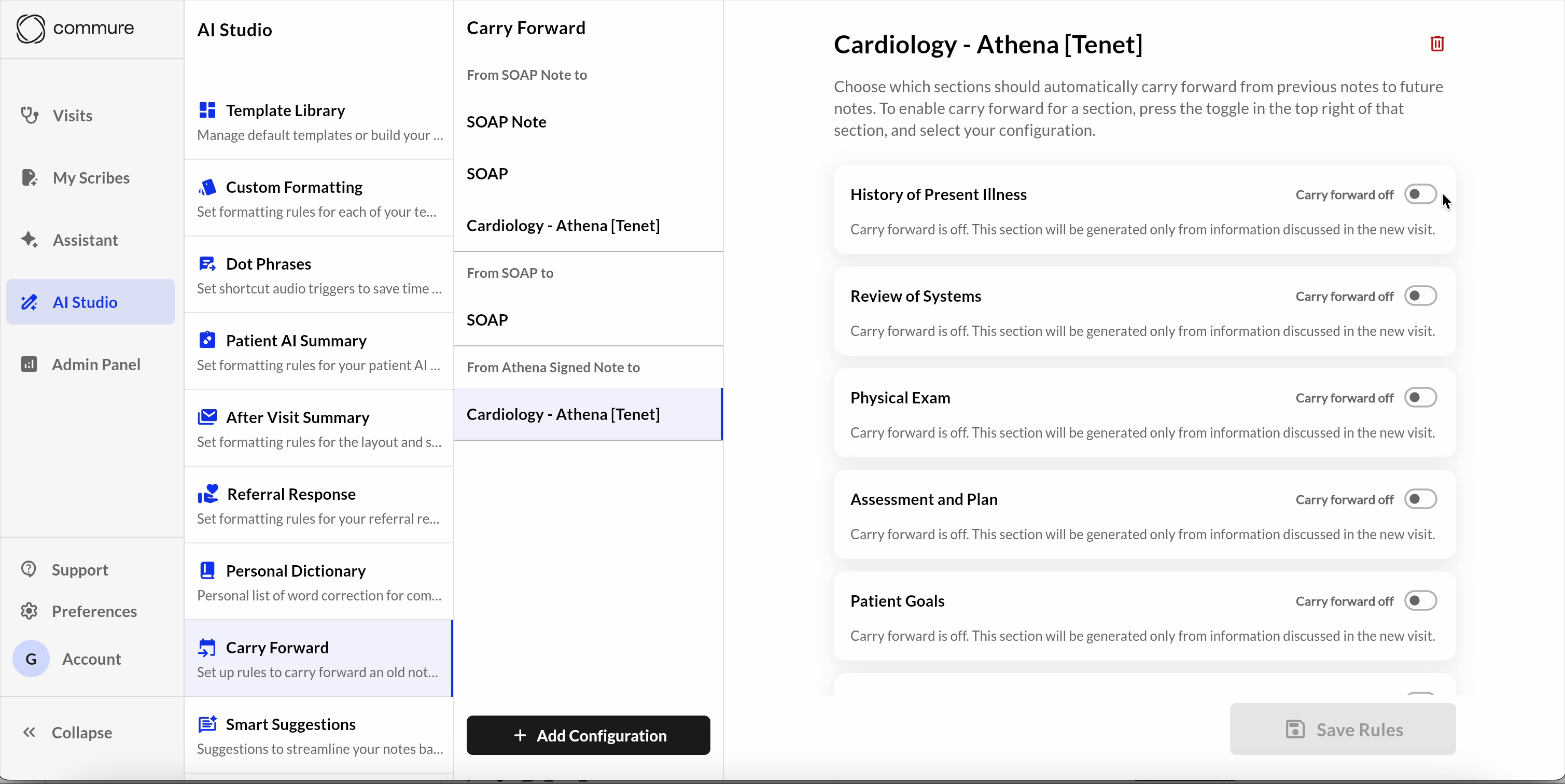Select SOAP Note under From SOAP Note

[506, 121]
